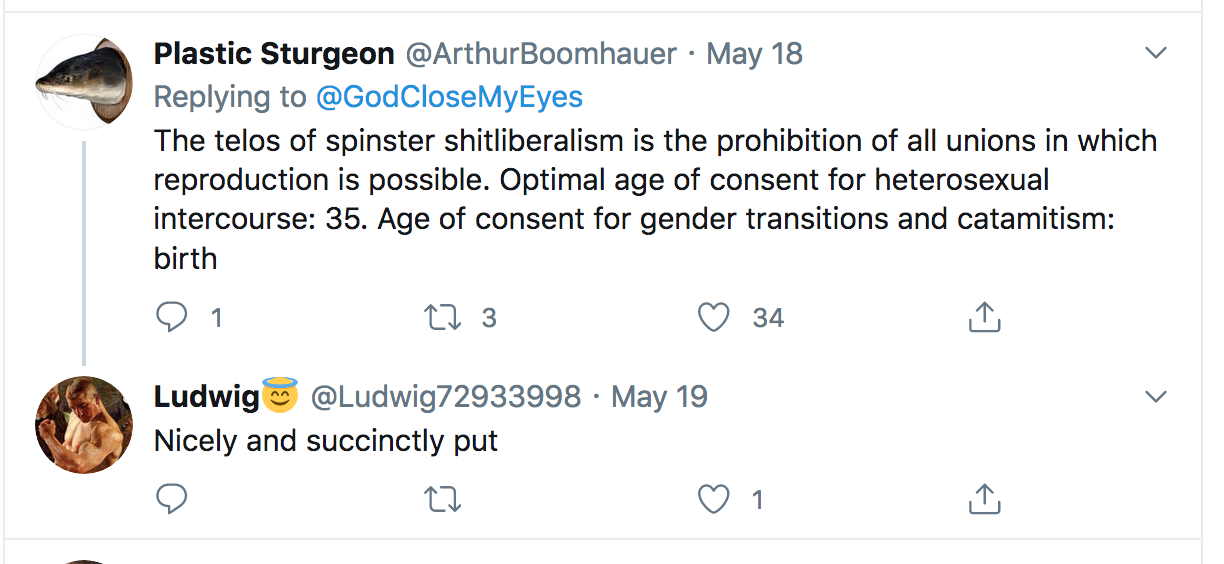Image resolution: width=1224 pixels, height=564 pixels.
Task: Like Ludwig's reply
Action: click(713, 498)
